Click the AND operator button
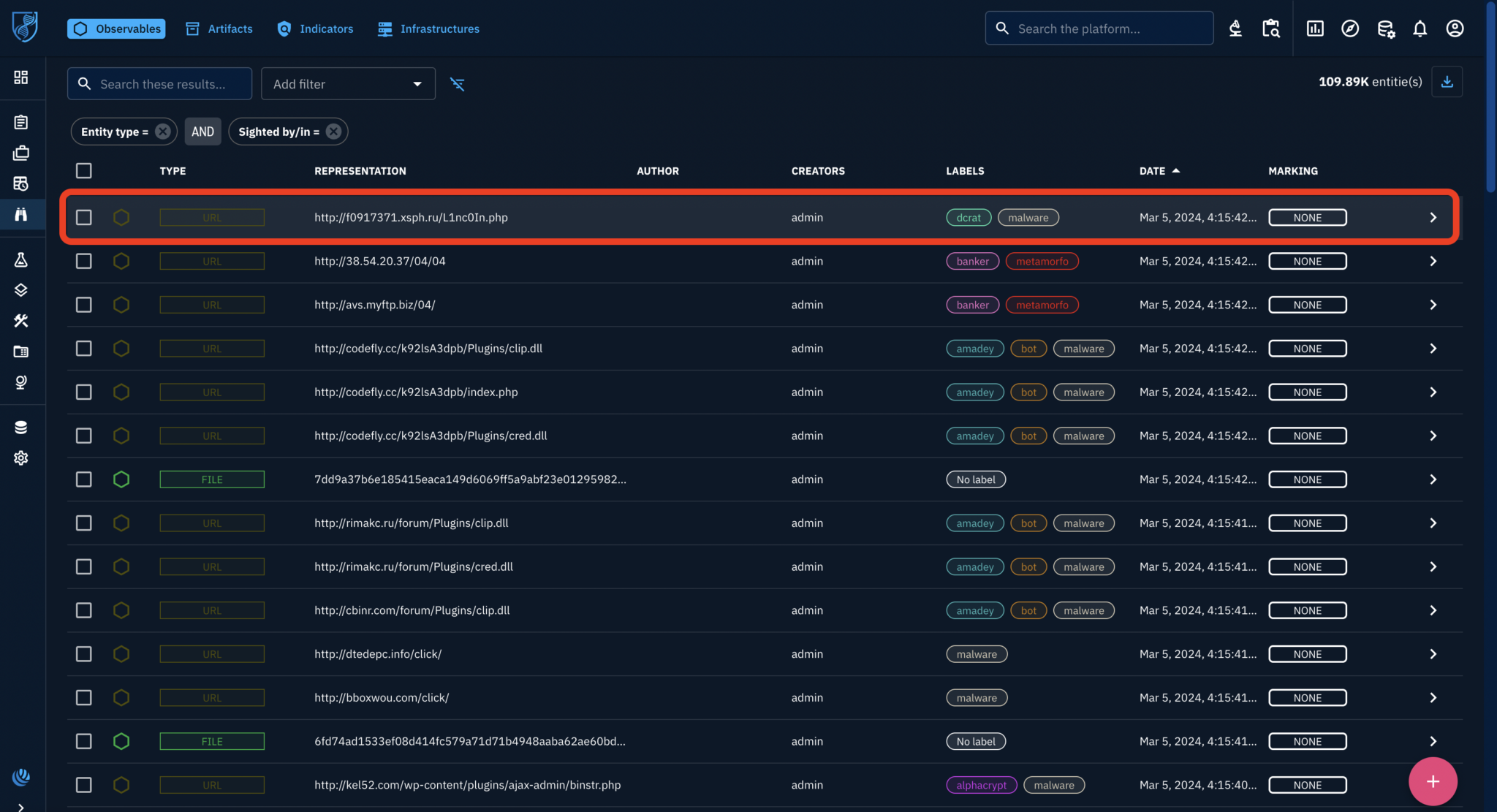Image resolution: width=1497 pixels, height=812 pixels. [202, 132]
